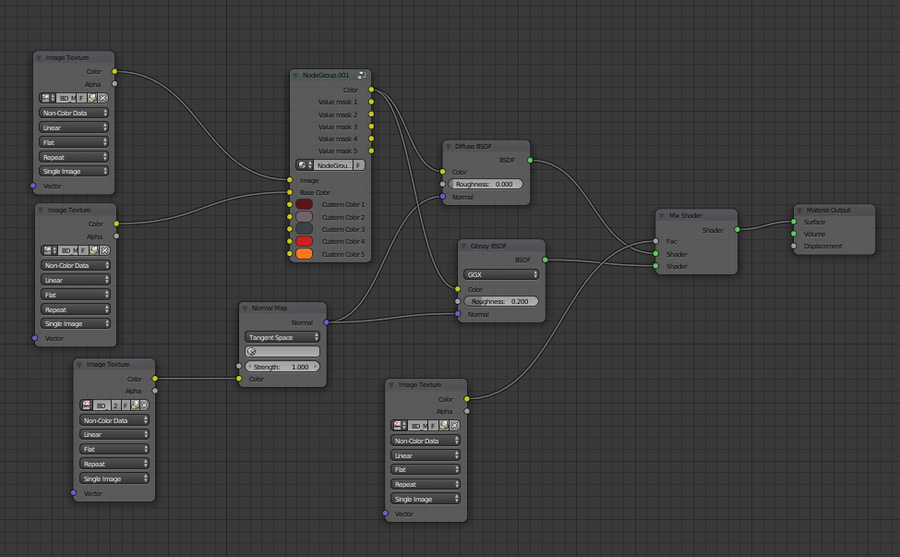This screenshot has width=900, height=557.
Task: Browse image icon in the Image Texture feeding Normal Map
Action: (x=86, y=405)
